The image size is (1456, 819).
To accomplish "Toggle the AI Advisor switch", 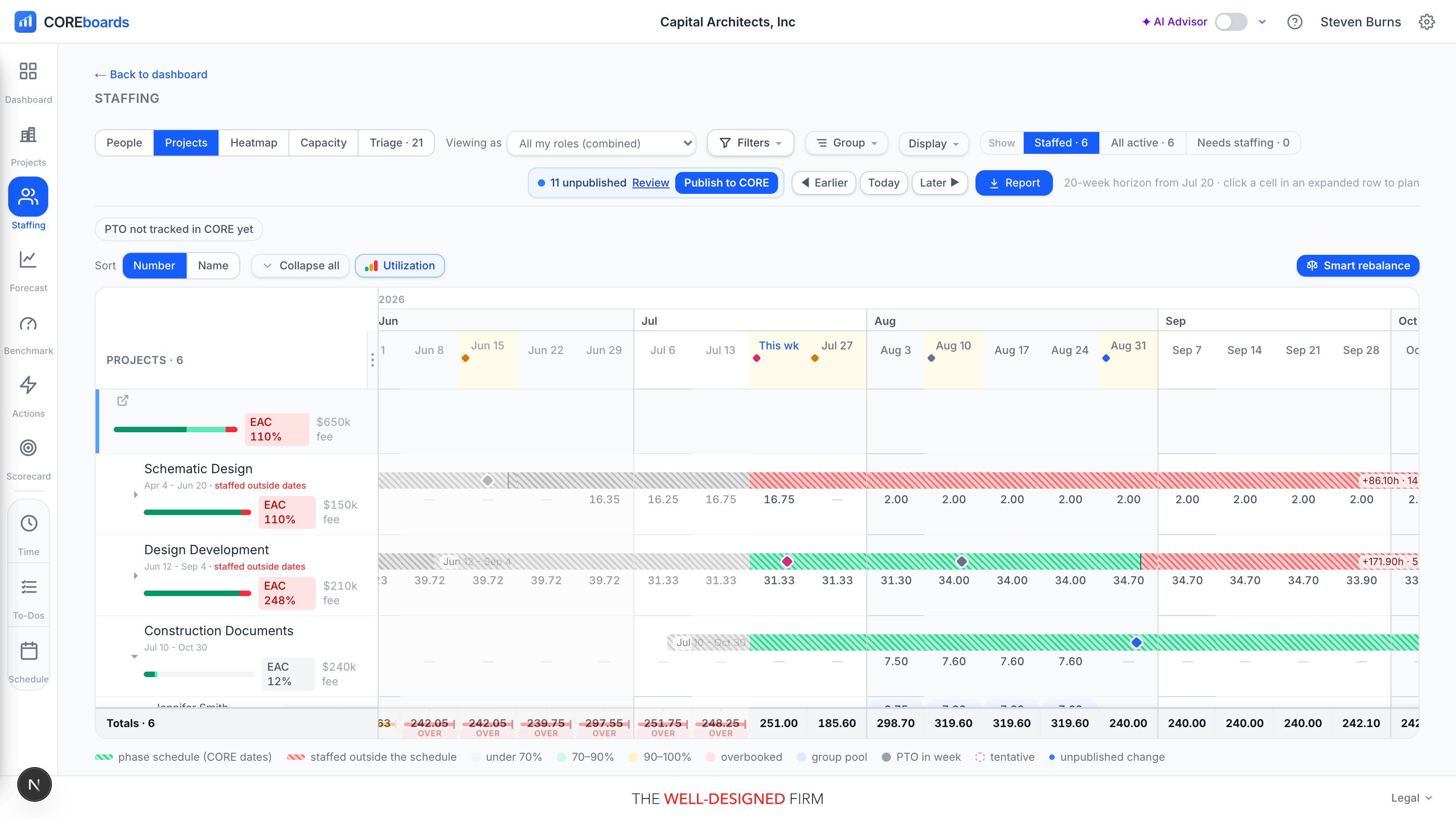I will tap(1231, 22).
